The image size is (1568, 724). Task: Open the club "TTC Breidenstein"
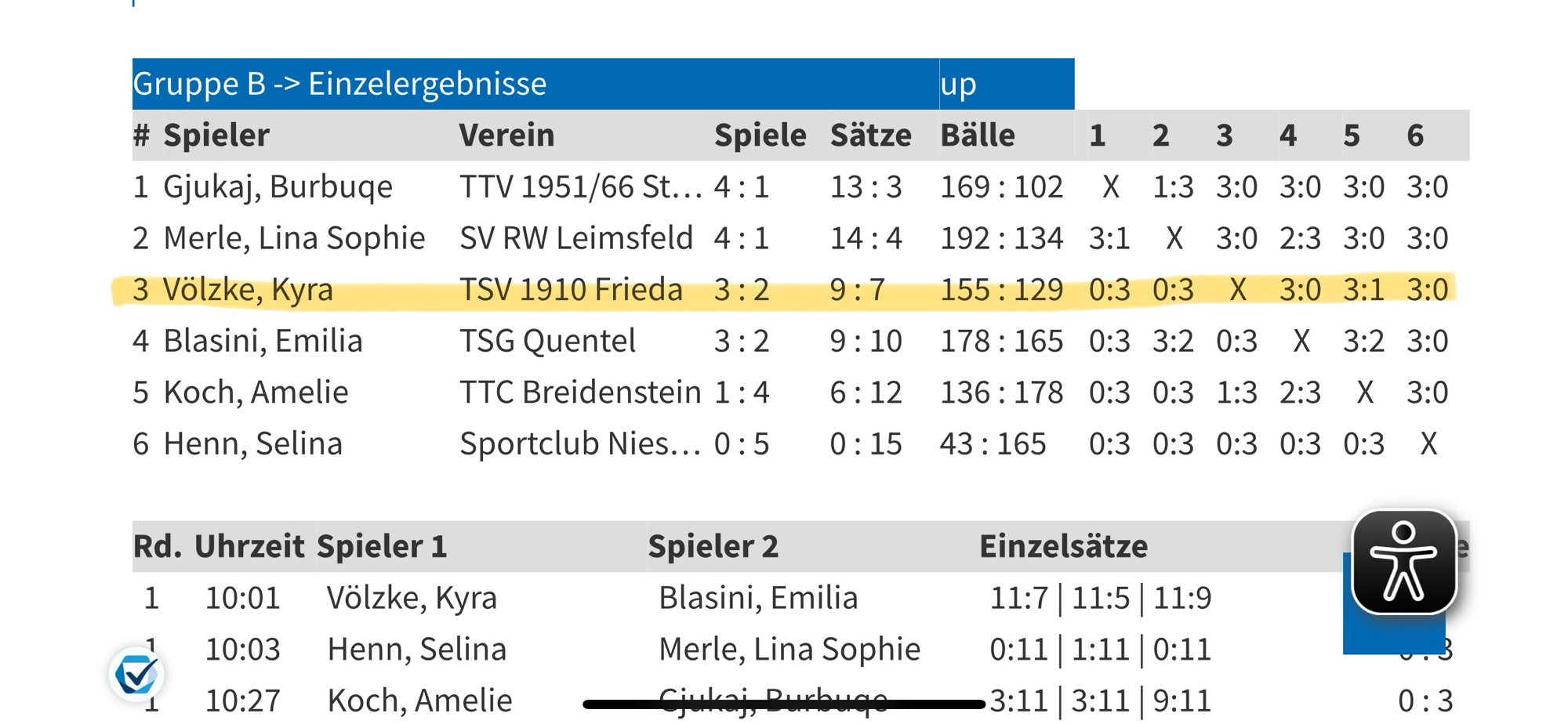point(580,392)
